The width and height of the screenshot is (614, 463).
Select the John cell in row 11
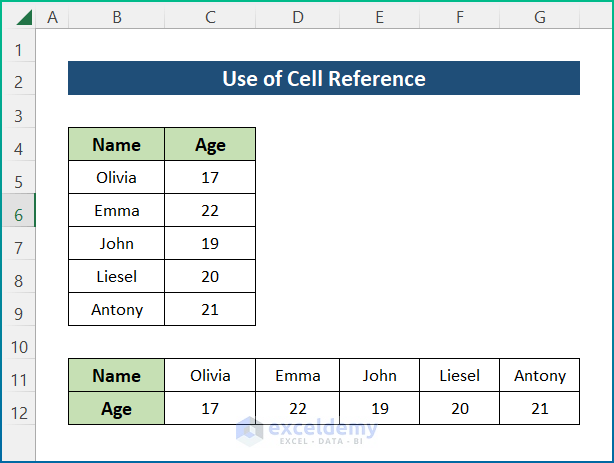380,376
